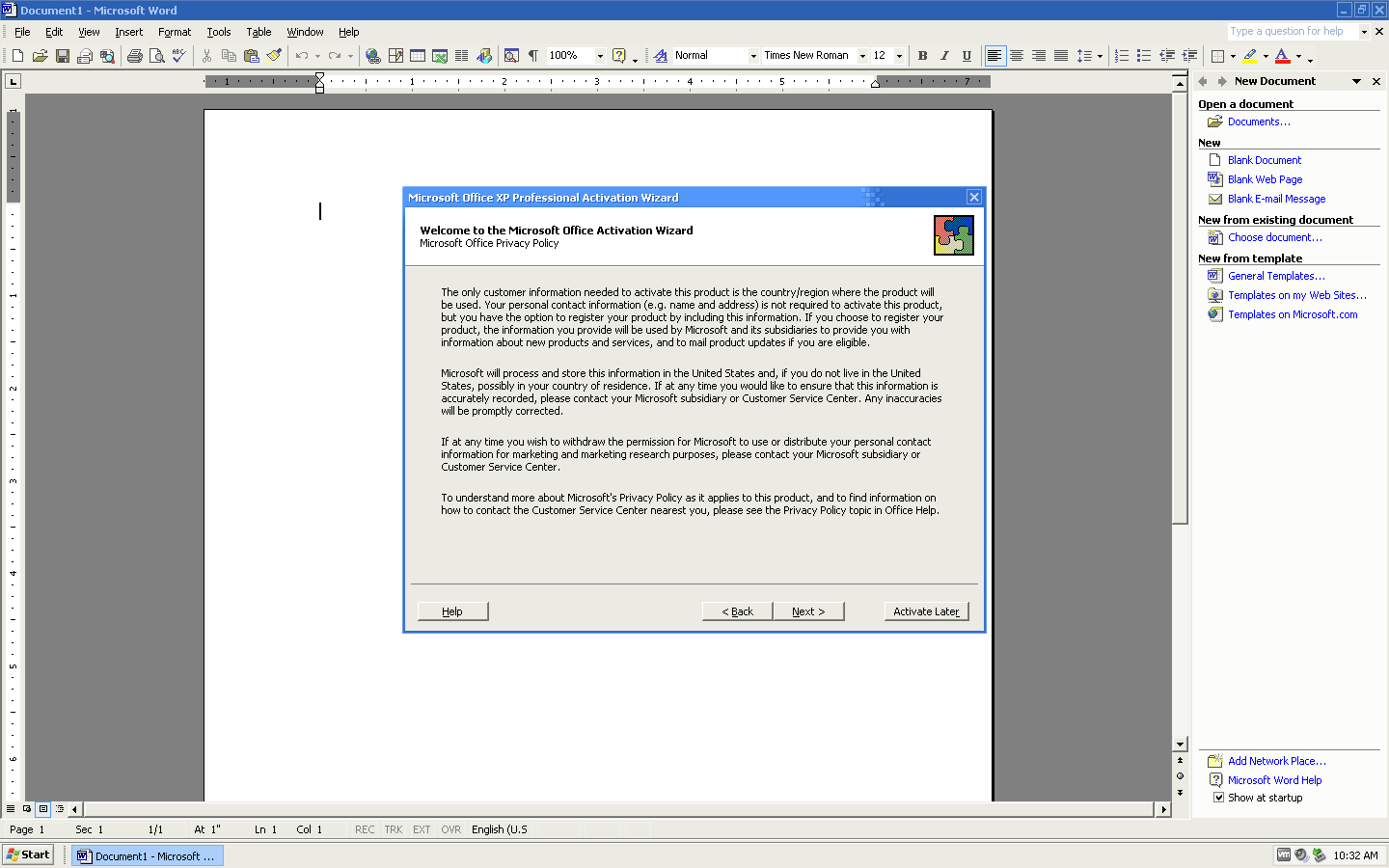Save the document with the floppy icon
This screenshot has height=868, width=1389.
[x=63, y=56]
